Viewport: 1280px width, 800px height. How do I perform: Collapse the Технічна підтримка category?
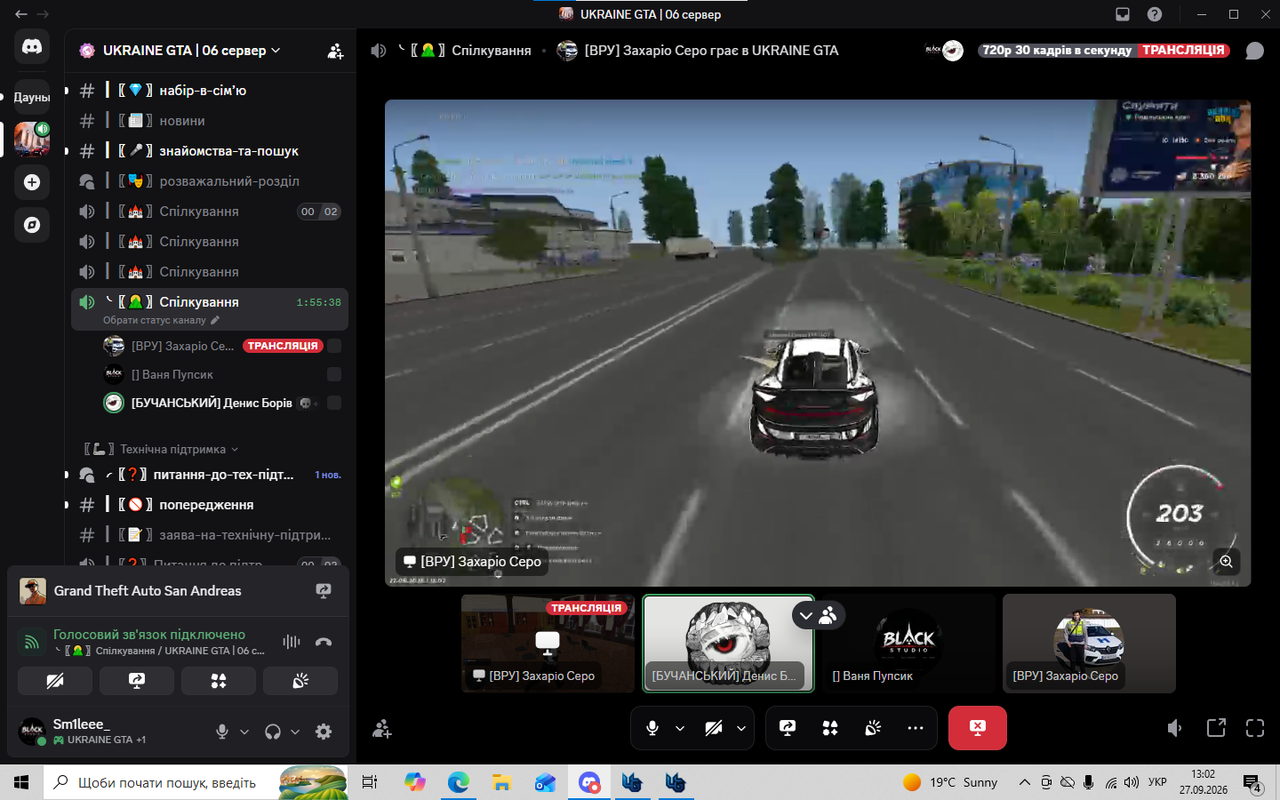(161, 449)
